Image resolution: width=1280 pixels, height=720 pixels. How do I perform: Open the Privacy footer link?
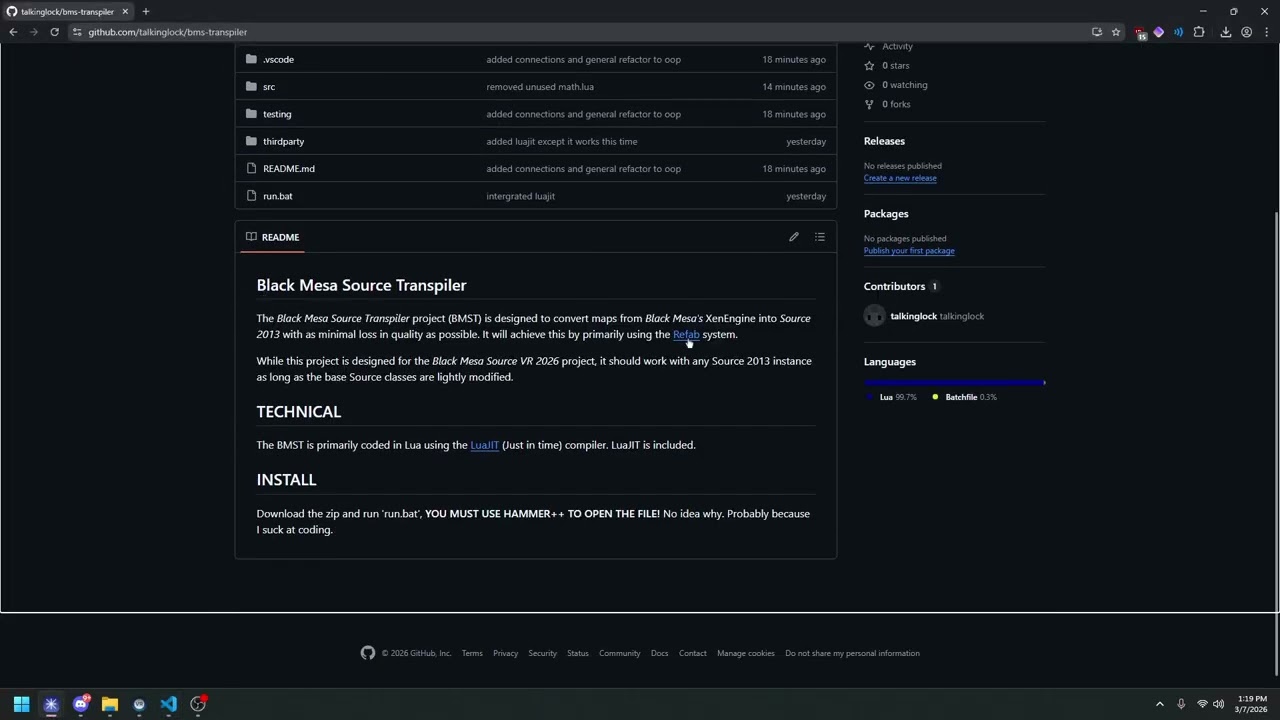[505, 653]
